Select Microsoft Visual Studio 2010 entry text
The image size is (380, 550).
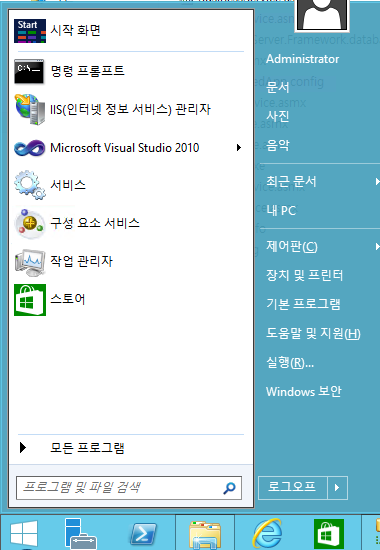click(125, 148)
